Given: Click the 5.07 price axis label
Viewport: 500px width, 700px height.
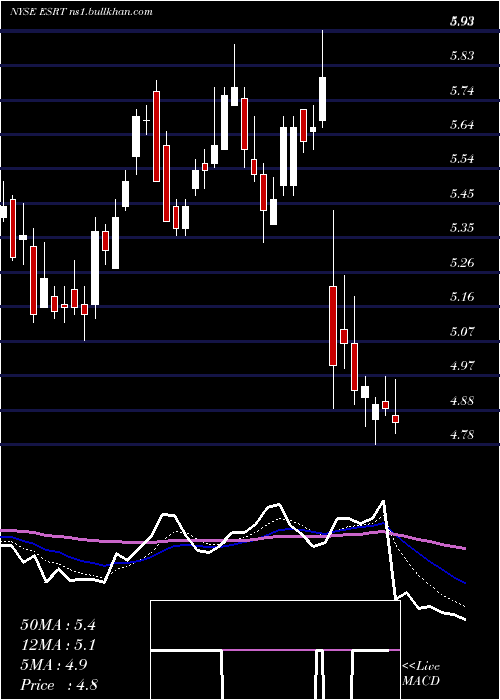Looking at the screenshot, I should tap(462, 331).
